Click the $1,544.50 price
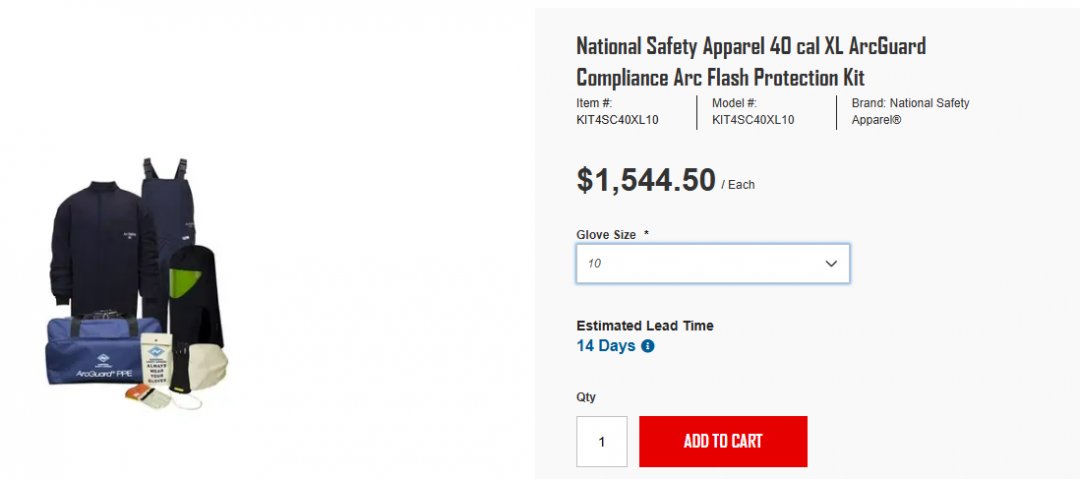 pos(646,180)
